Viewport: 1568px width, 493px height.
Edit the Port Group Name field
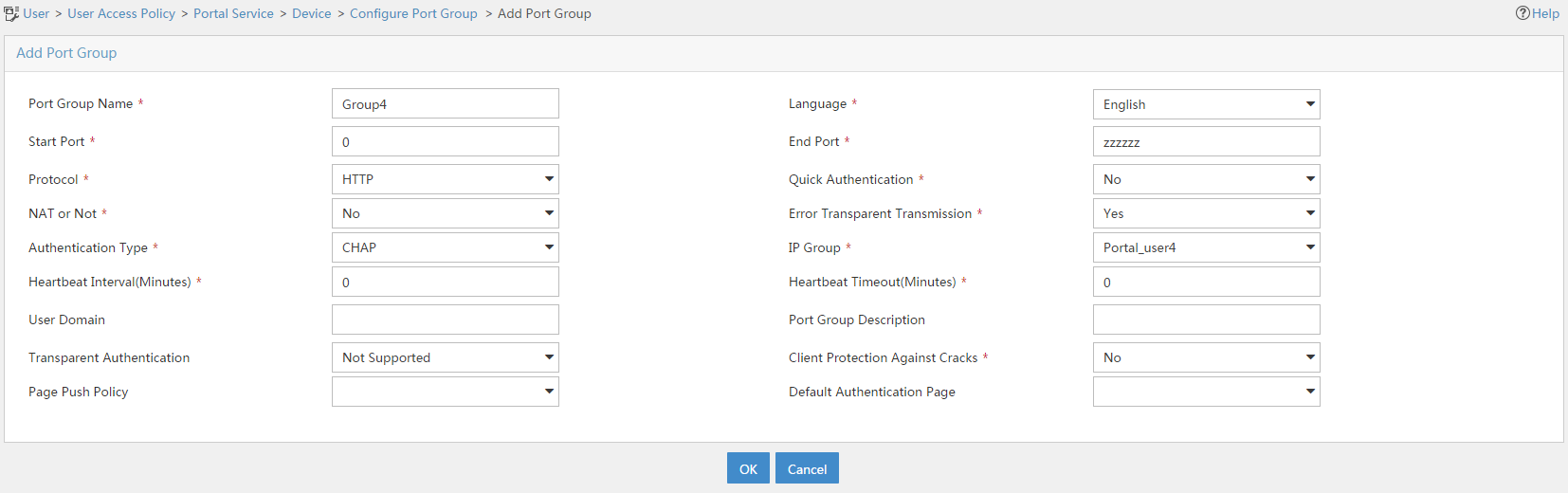point(446,103)
